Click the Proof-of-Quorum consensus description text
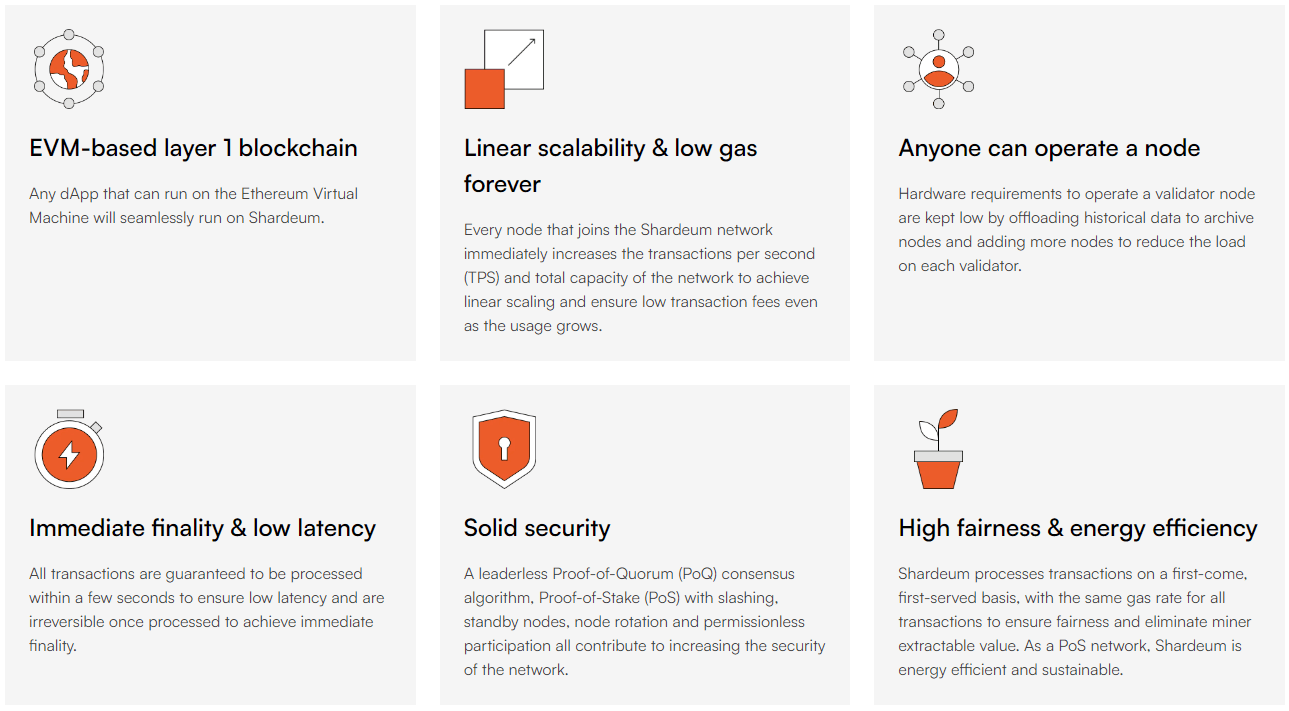The height and width of the screenshot is (711, 1289). click(x=644, y=622)
